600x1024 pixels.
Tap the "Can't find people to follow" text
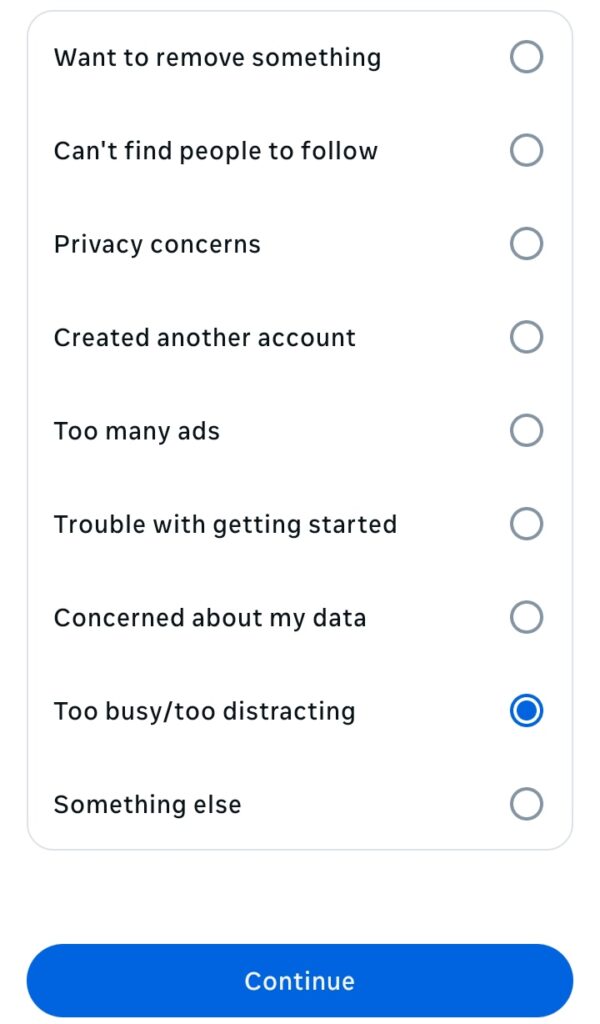pyautogui.click(x=215, y=151)
